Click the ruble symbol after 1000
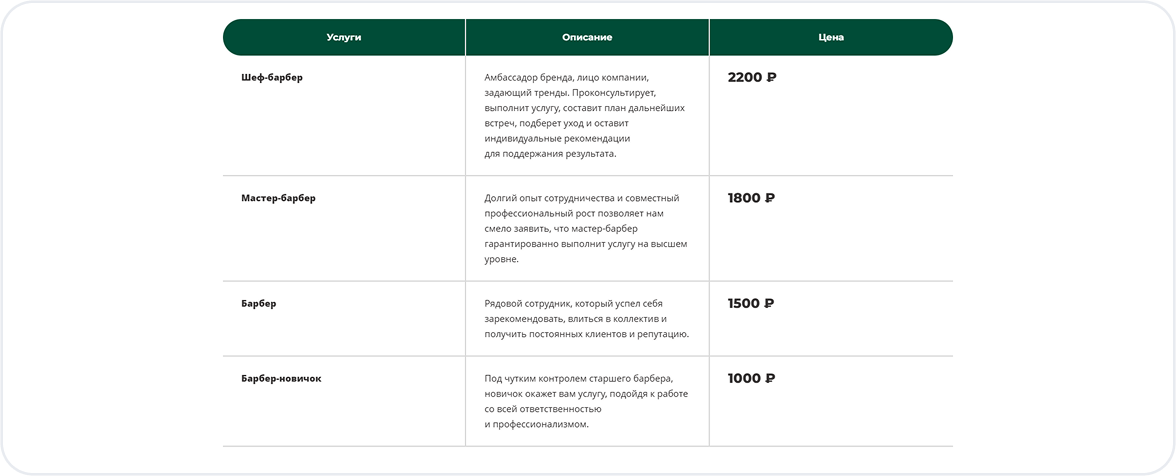 769,379
